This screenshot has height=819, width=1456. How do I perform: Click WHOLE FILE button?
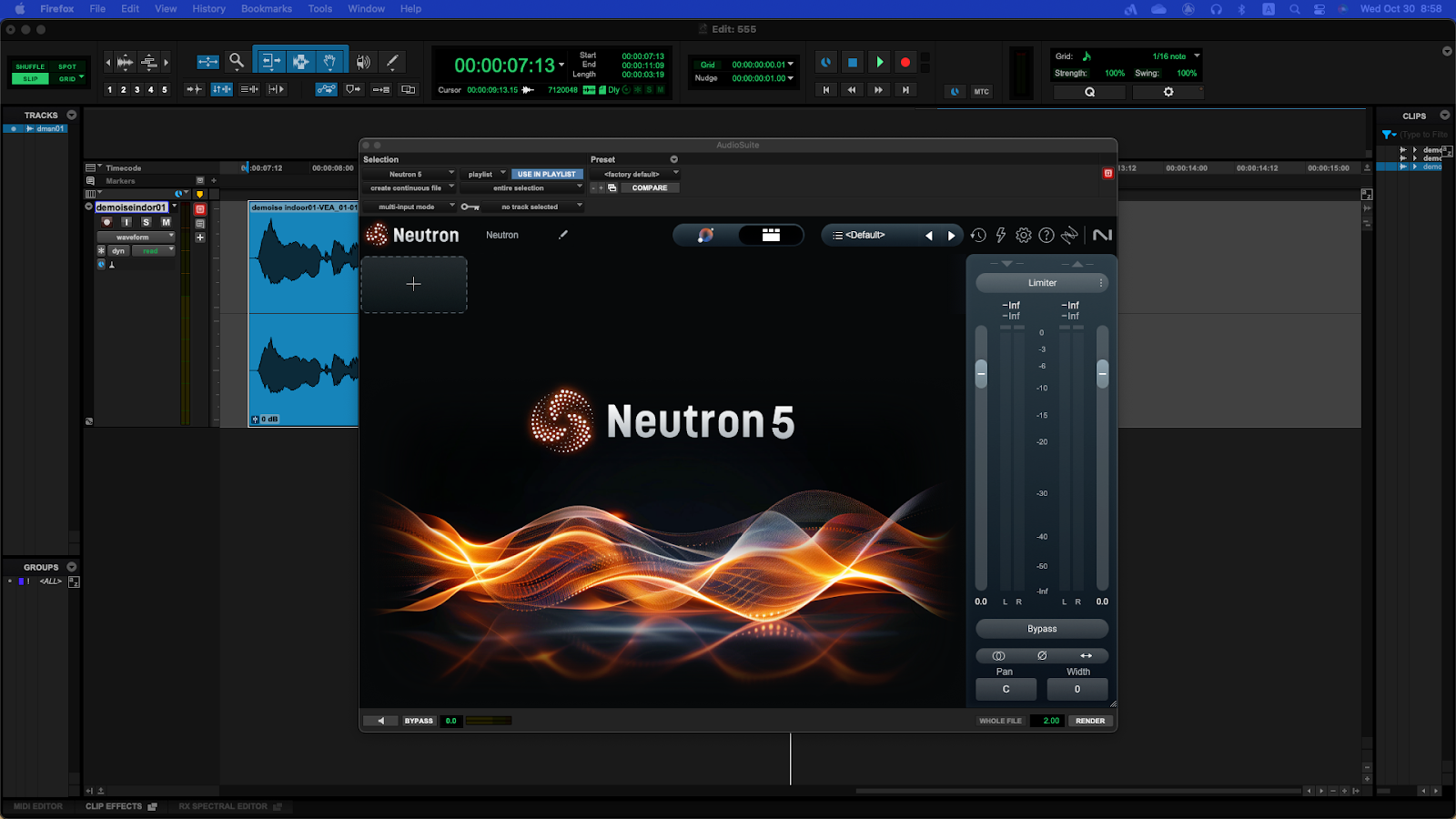(1000, 721)
